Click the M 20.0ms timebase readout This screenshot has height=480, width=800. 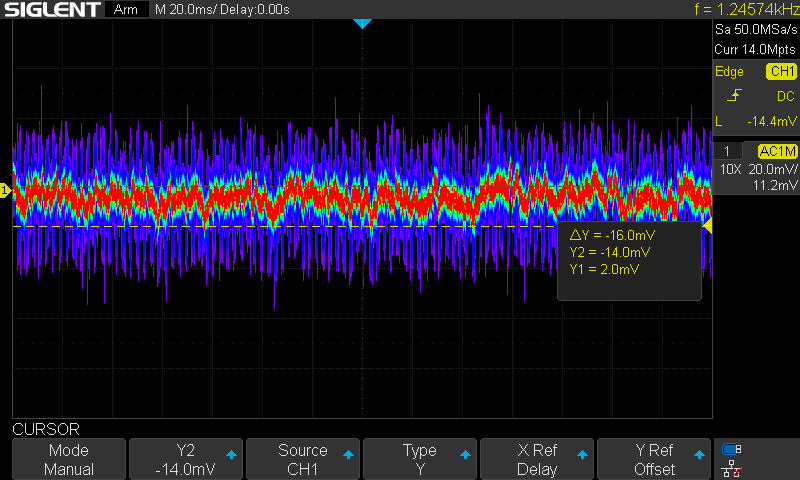[187, 9]
